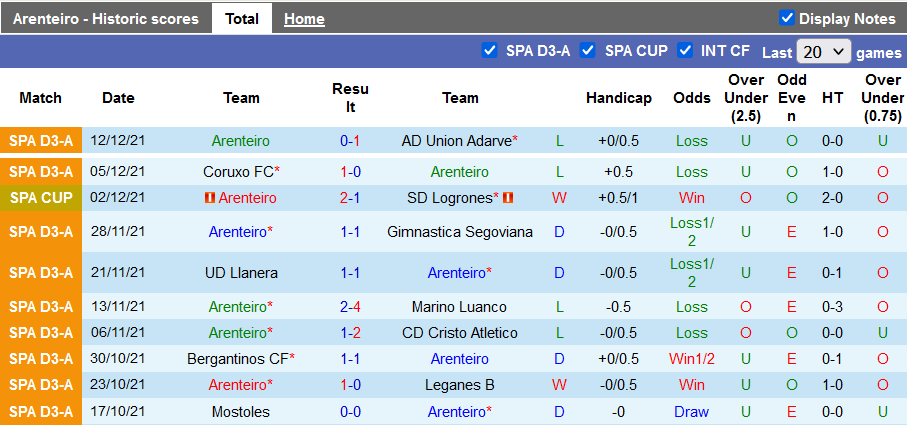Click Mostoles team link

241,411
